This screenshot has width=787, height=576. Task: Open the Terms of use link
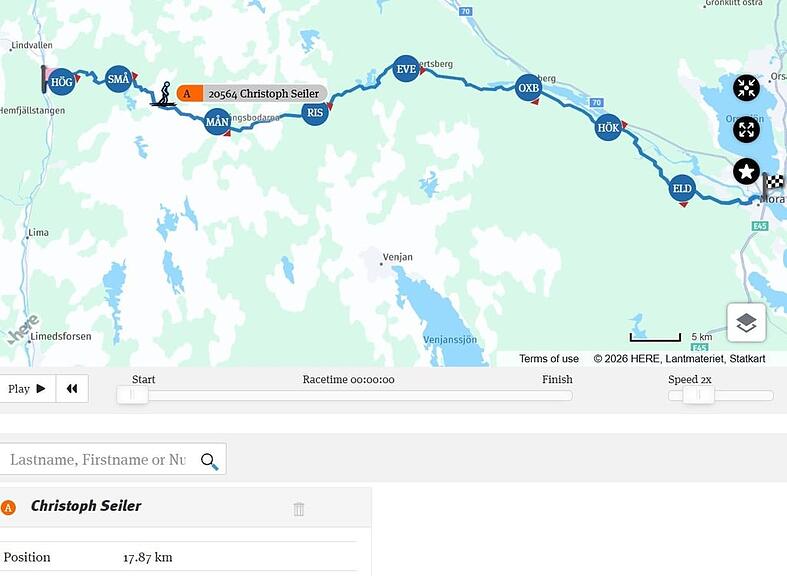[549, 359]
